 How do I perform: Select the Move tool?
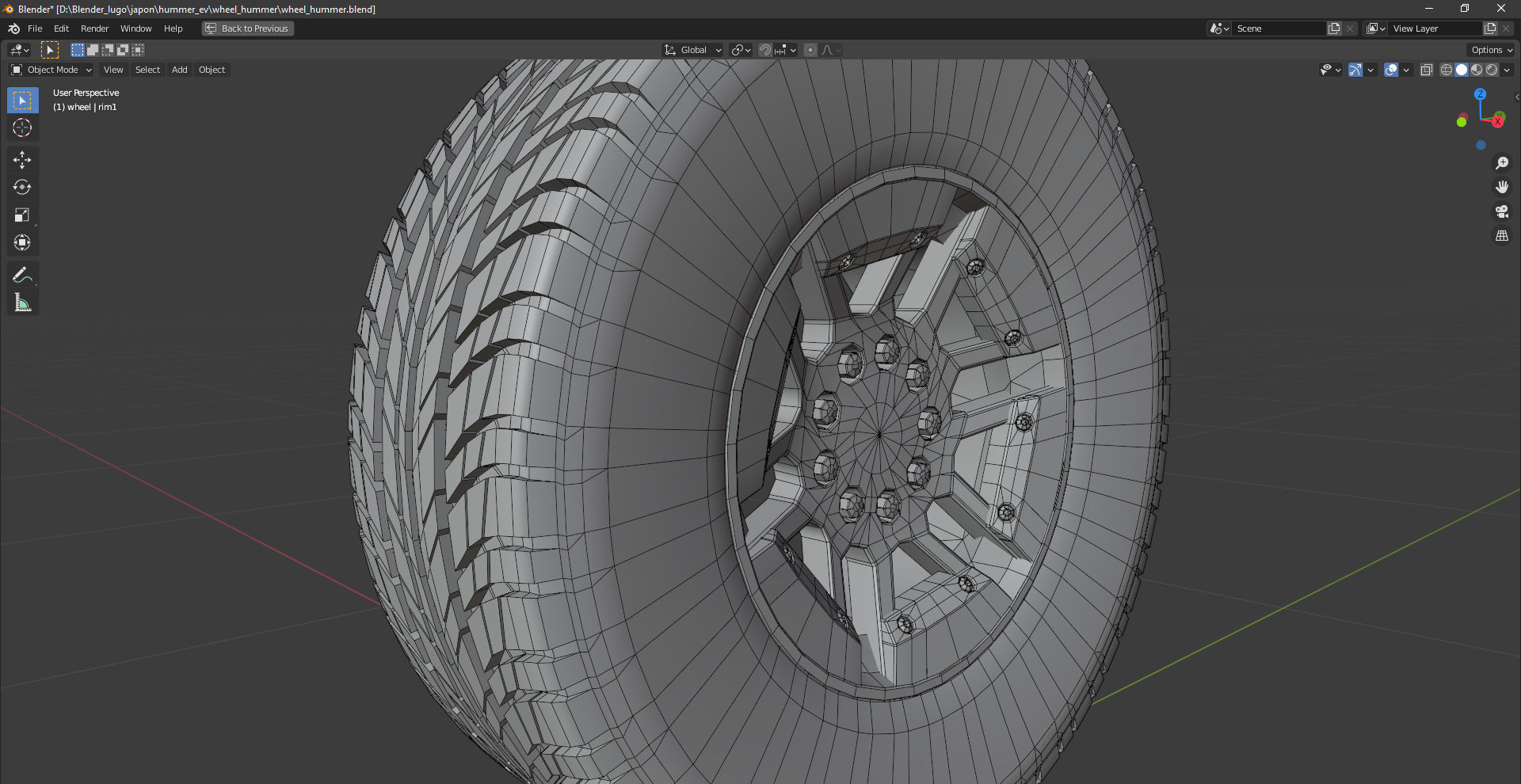click(22, 160)
